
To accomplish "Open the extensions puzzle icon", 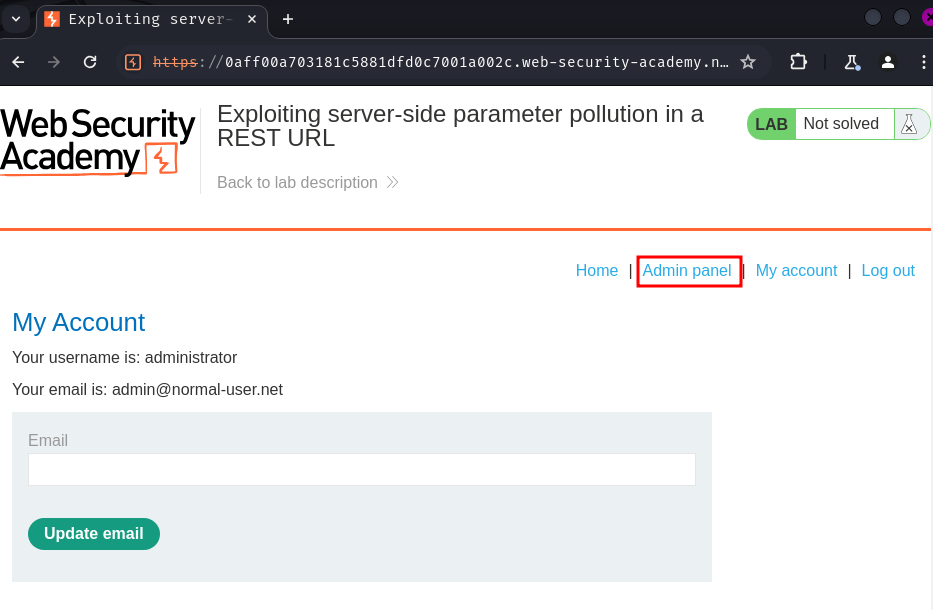I will [x=798, y=62].
